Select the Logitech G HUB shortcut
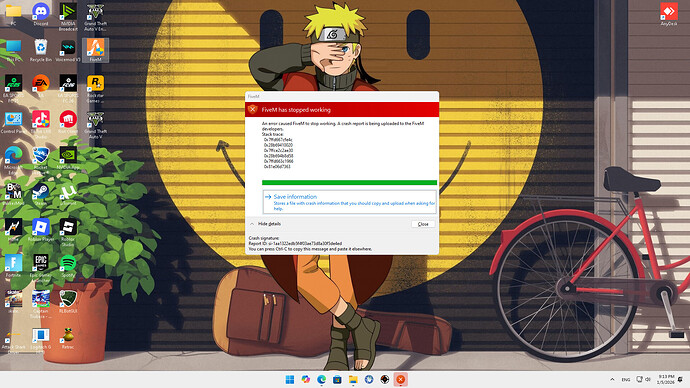This screenshot has width=690, height=388. click(x=41, y=340)
